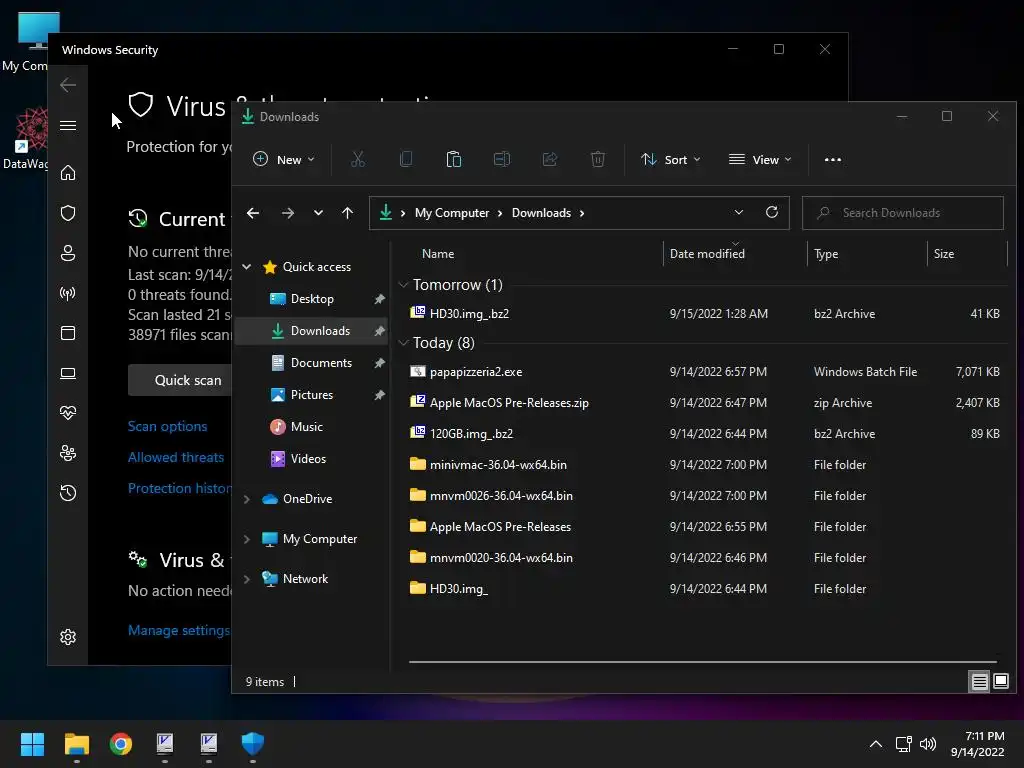
Task: Open Protection history clock icon in sidebar
Action: tap(68, 492)
